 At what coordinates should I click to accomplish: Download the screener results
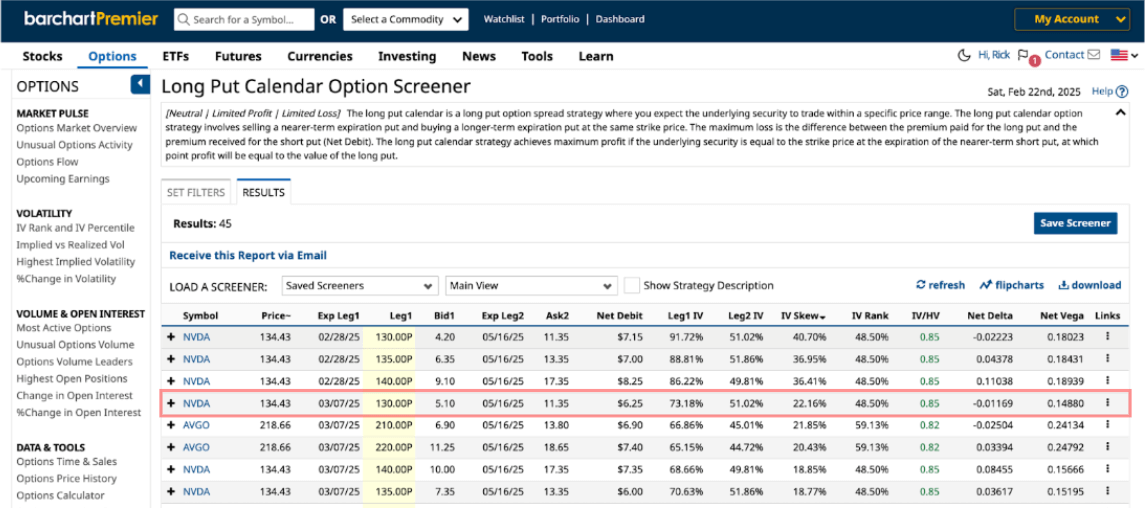[x=1090, y=285]
